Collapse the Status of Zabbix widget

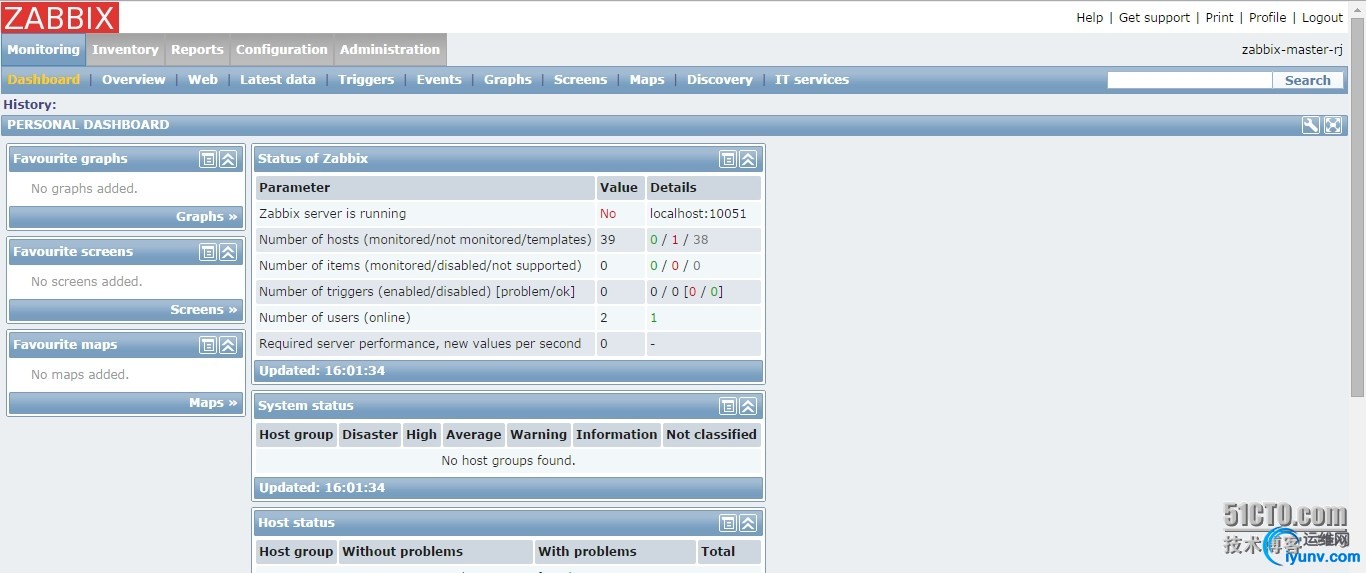tap(748, 159)
